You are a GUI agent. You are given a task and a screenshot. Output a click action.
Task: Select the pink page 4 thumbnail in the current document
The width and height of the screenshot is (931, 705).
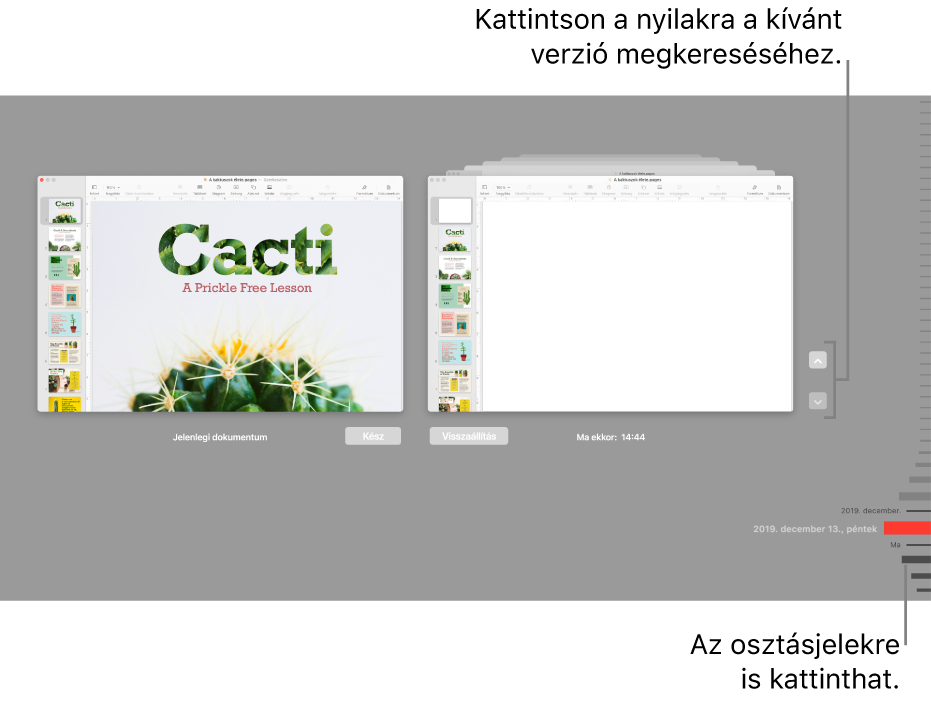coord(64,295)
